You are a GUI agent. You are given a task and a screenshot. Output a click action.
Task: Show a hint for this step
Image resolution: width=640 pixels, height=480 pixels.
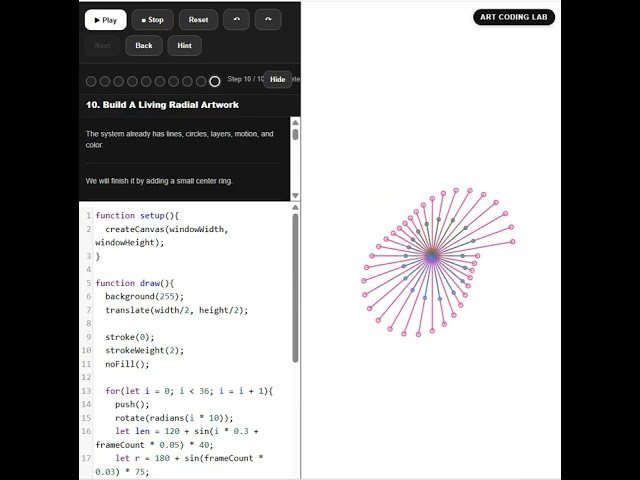pos(184,46)
